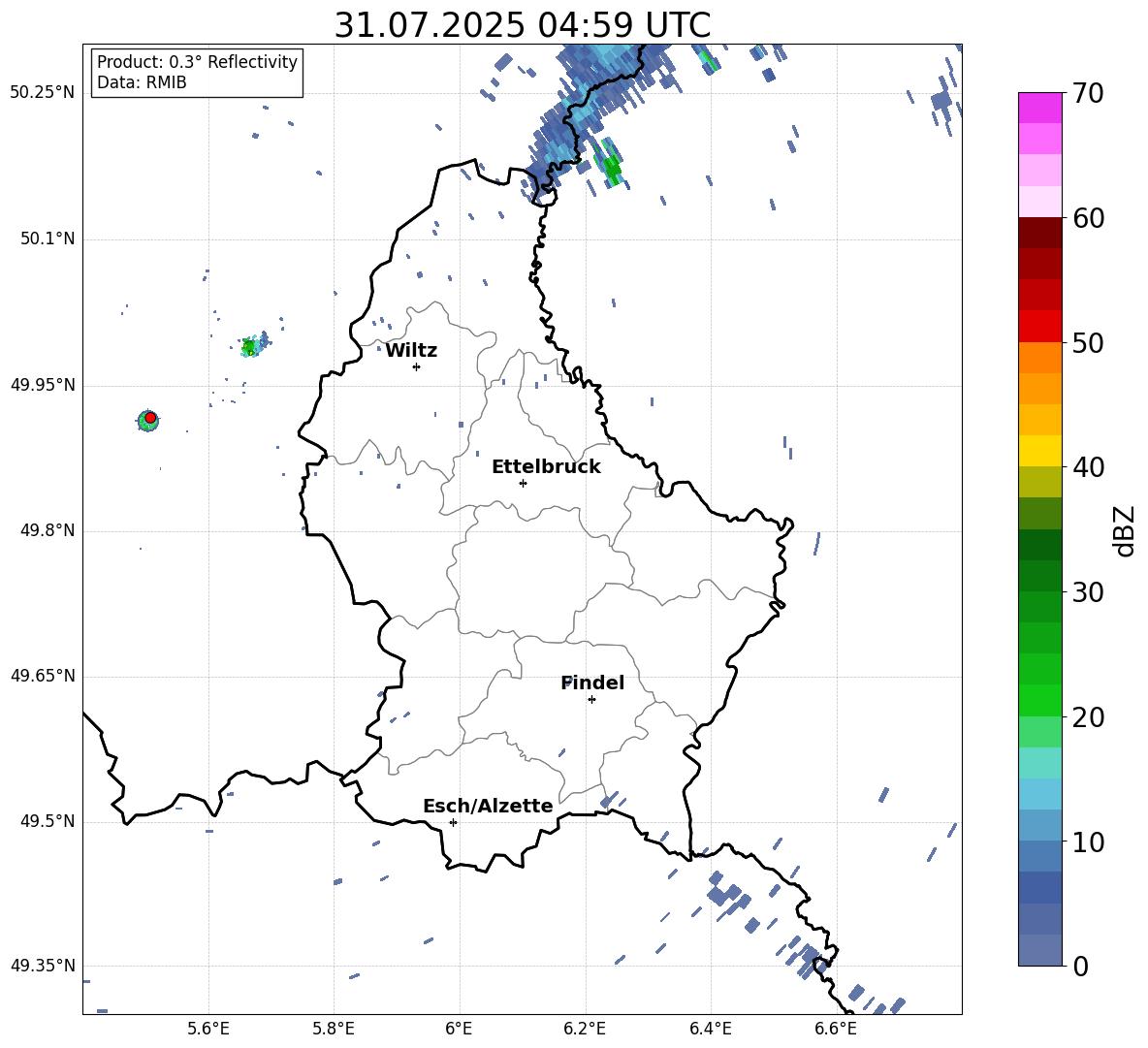Click 'Product: 0.3° Reflectivity' legend text
The height and width of the screenshot is (1048, 1148).
coord(197,62)
